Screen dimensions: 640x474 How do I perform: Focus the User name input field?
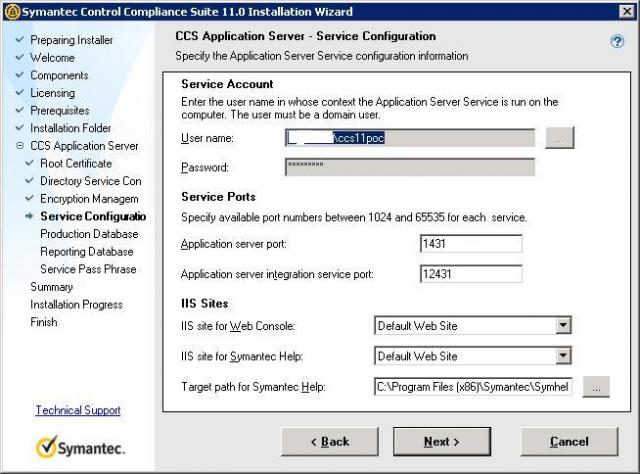coord(410,138)
